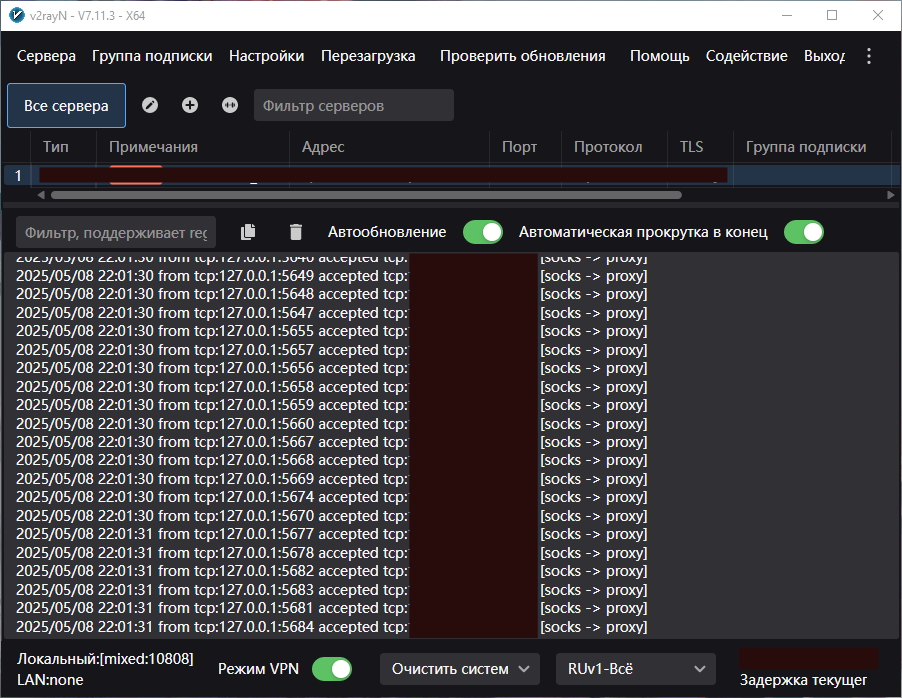Viewport: 902px width, 698px height.
Task: Turn off the Режим VPN toggle
Action: point(332,669)
